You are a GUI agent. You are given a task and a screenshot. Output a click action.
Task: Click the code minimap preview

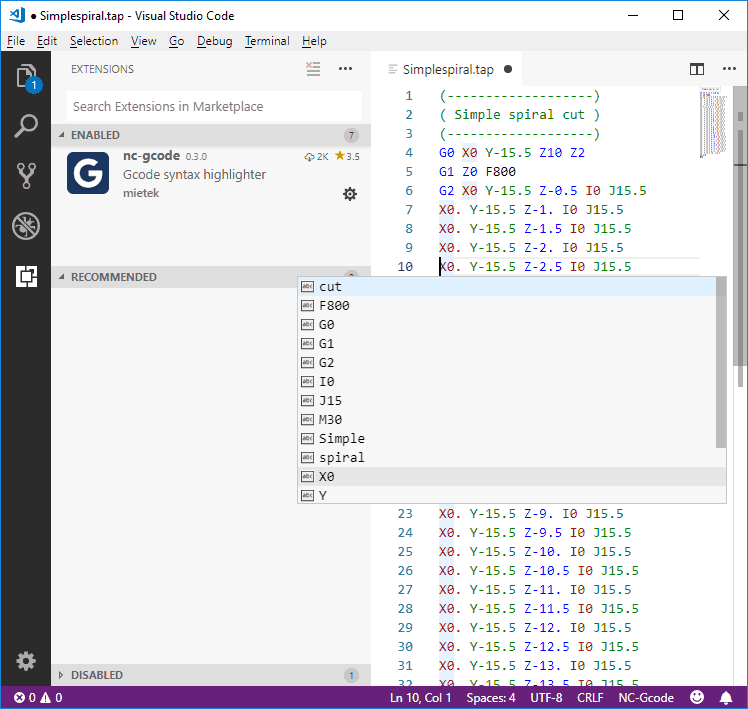[713, 122]
